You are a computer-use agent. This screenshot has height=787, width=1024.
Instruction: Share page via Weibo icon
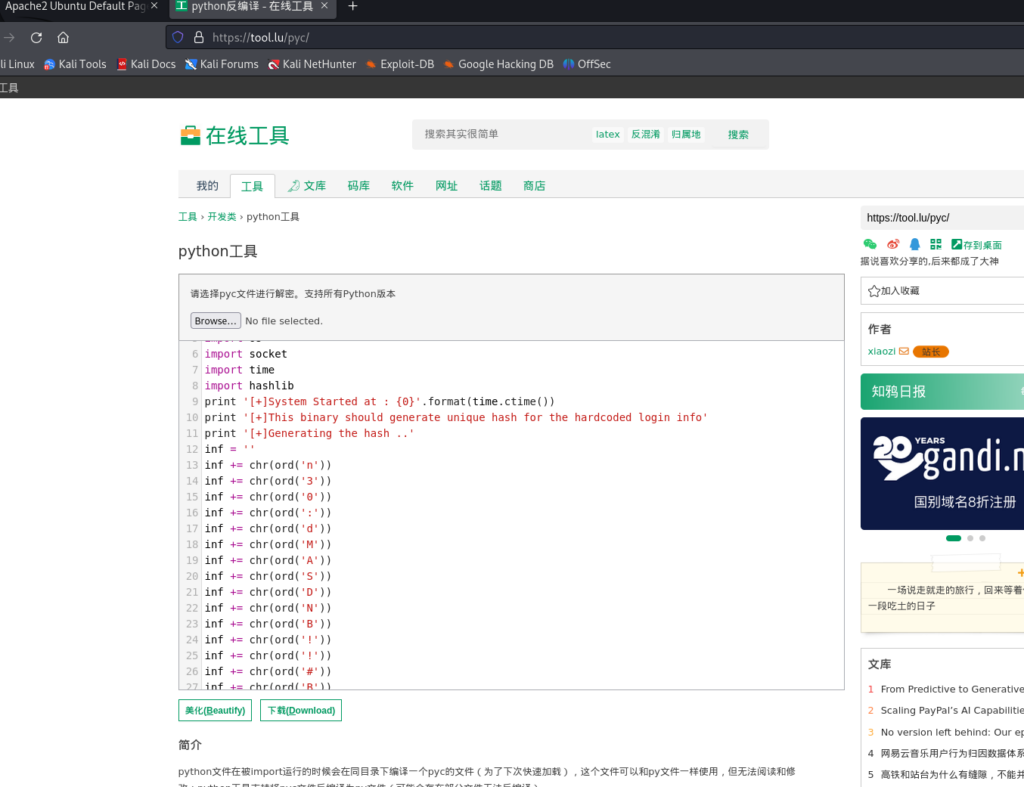tap(893, 244)
